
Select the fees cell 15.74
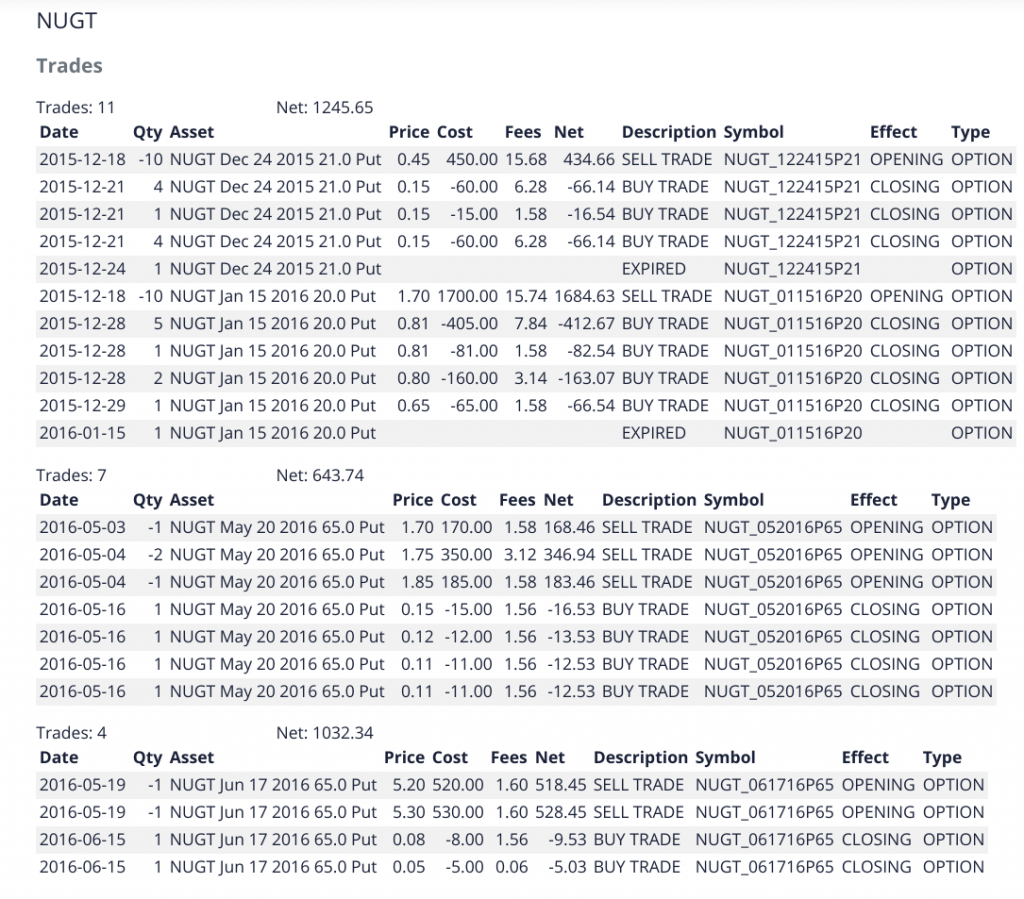coord(526,296)
